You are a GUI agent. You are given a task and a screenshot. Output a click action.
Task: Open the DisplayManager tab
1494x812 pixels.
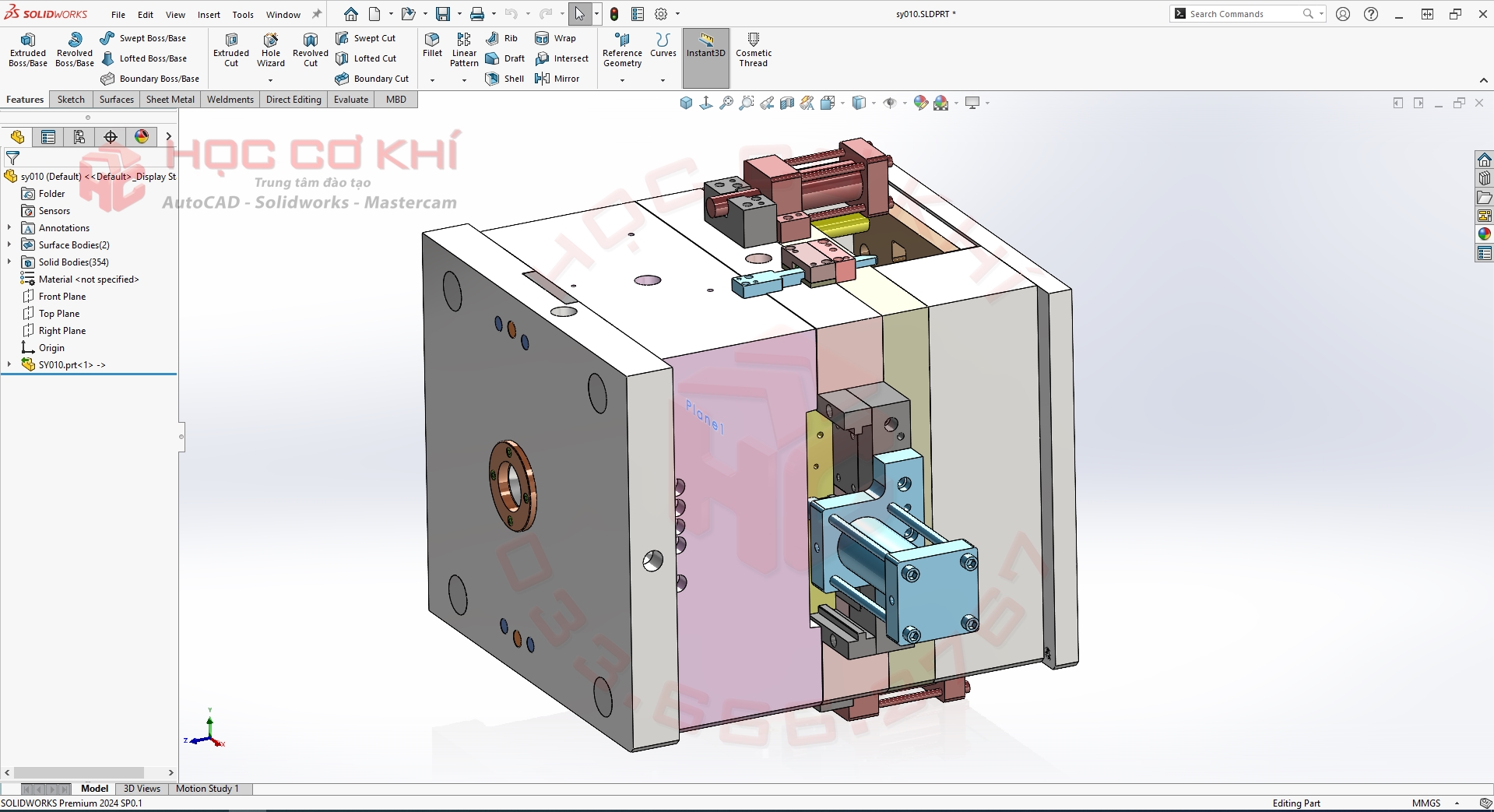point(142,137)
